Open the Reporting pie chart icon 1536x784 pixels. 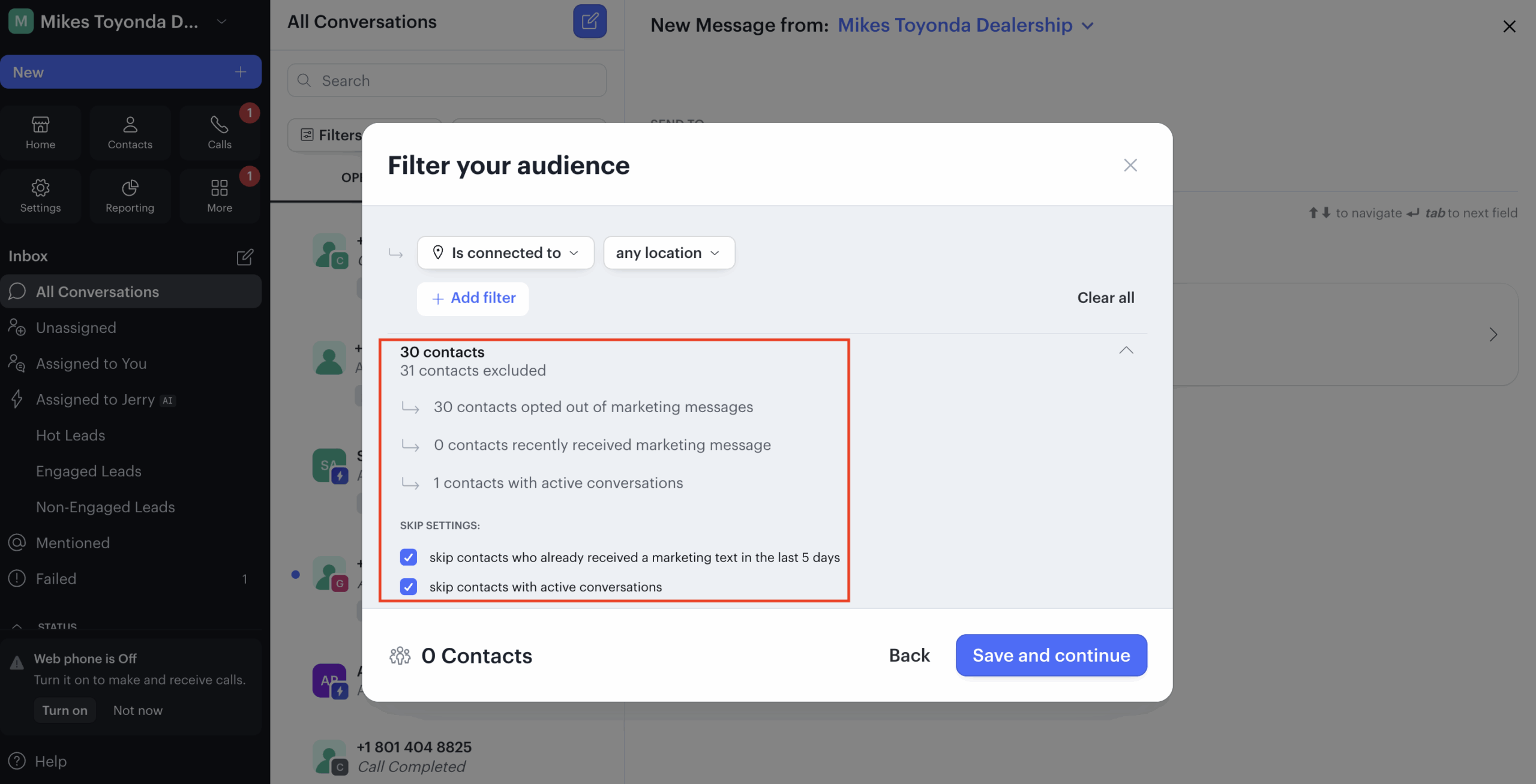click(x=130, y=196)
